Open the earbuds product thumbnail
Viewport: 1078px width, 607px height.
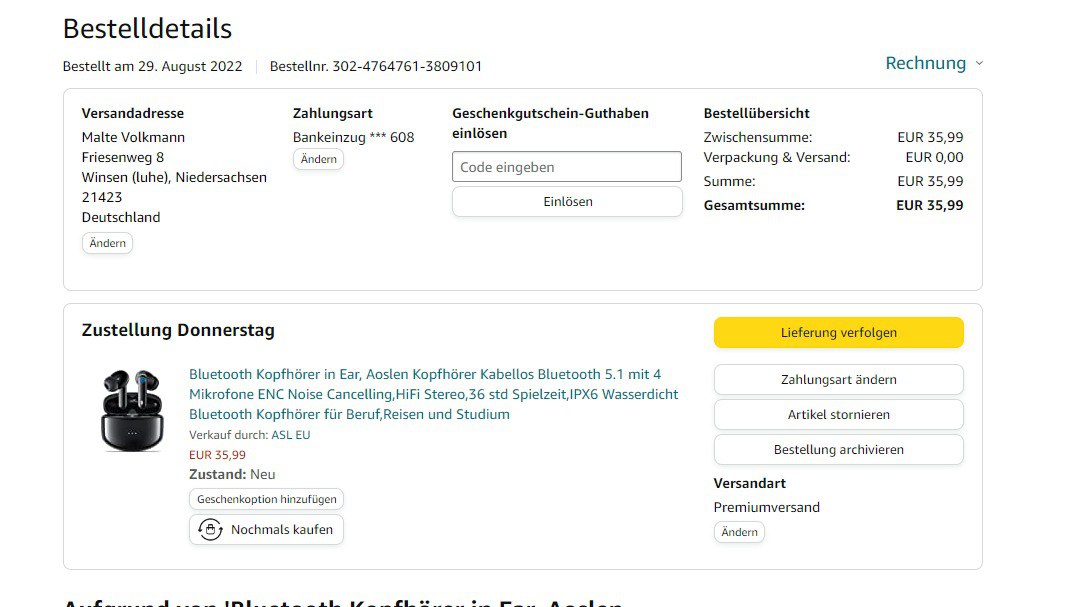point(131,410)
